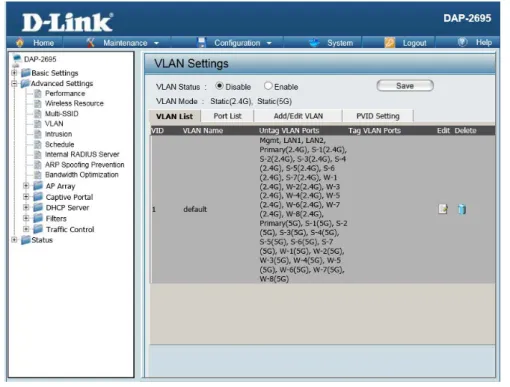Viewport: 510px width, 387px height.
Task: Click the Save button
Action: (405, 86)
